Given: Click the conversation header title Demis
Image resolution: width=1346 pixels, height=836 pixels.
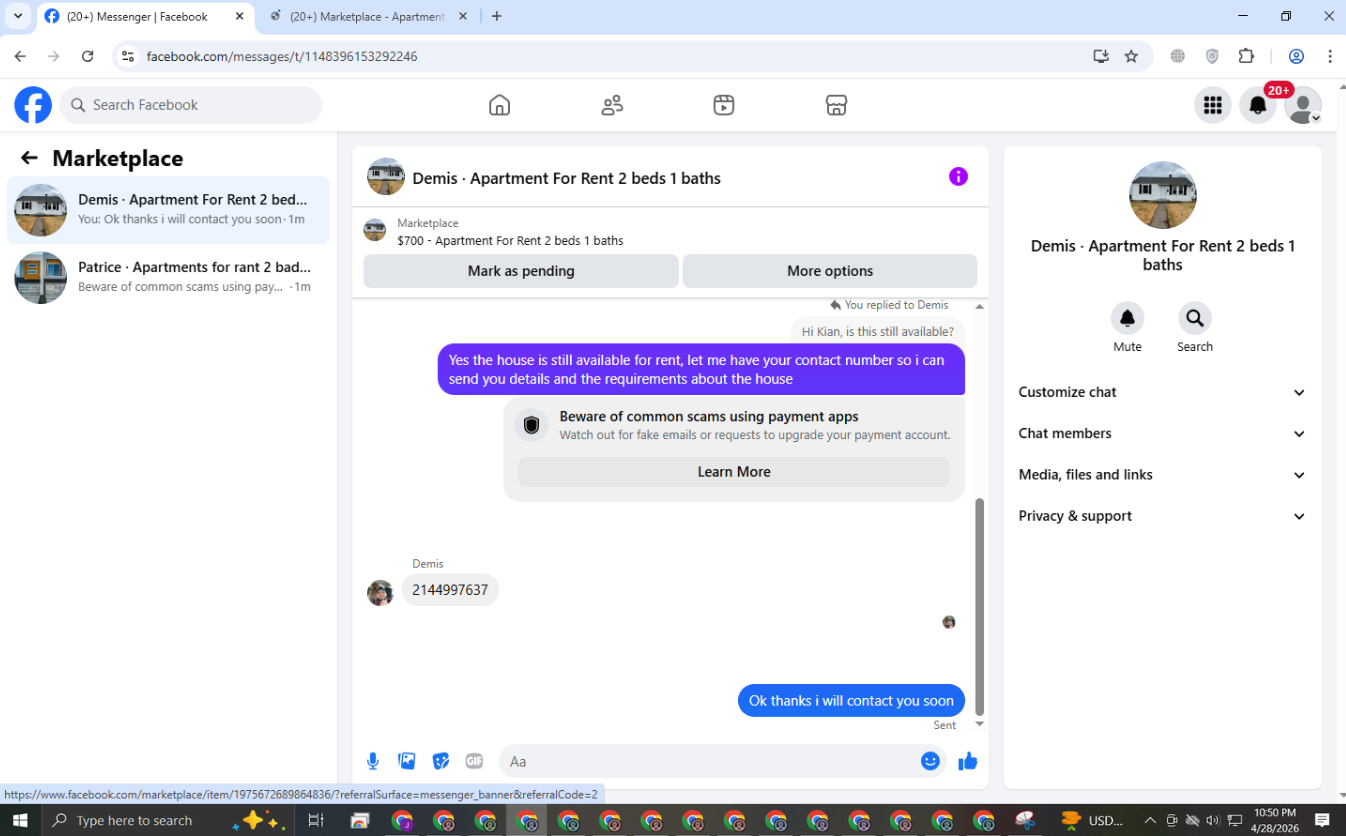Looking at the screenshot, I should pyautogui.click(x=566, y=178).
